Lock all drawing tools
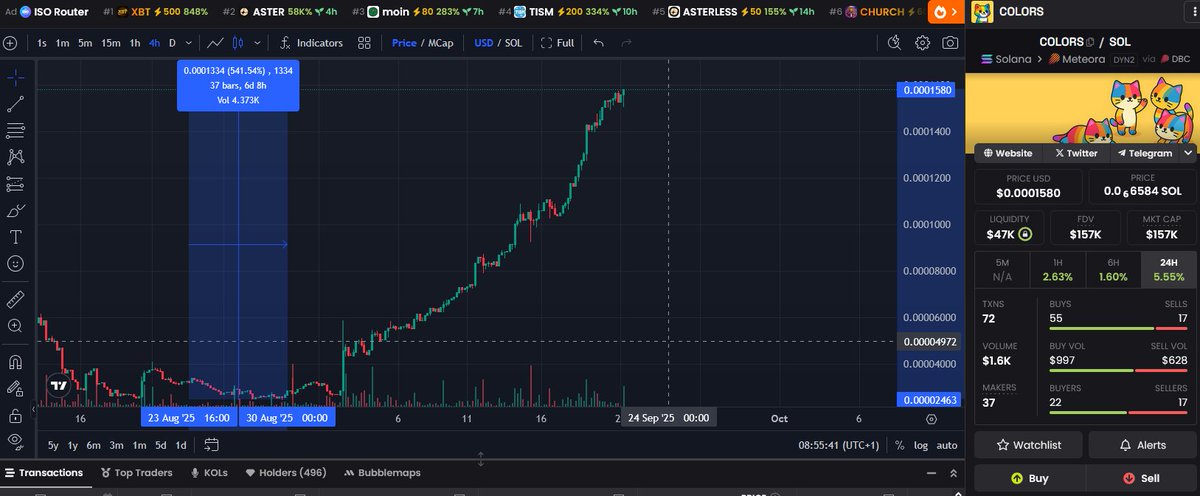 coord(16,415)
